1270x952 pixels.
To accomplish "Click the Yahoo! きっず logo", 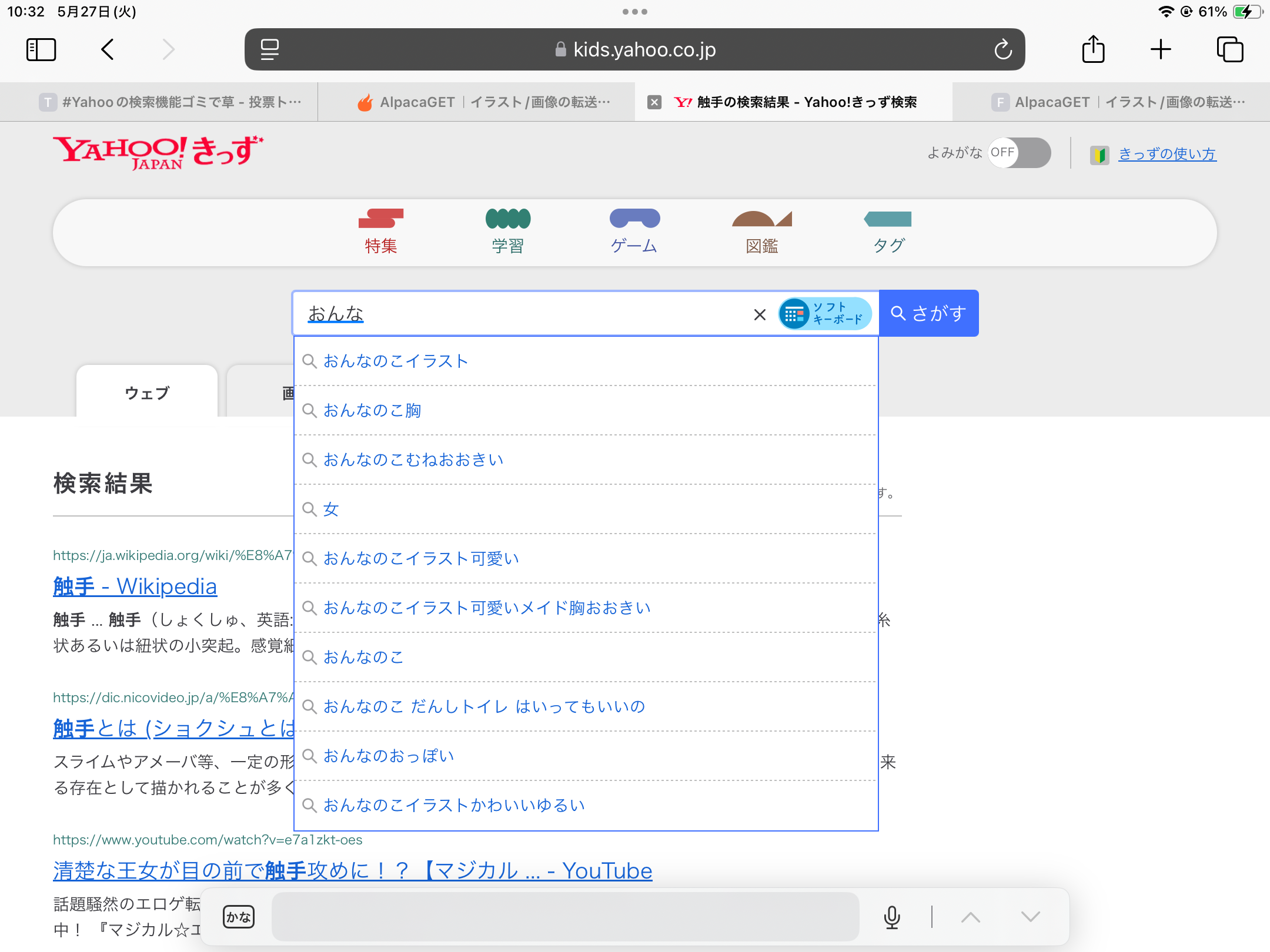I will 158,153.
